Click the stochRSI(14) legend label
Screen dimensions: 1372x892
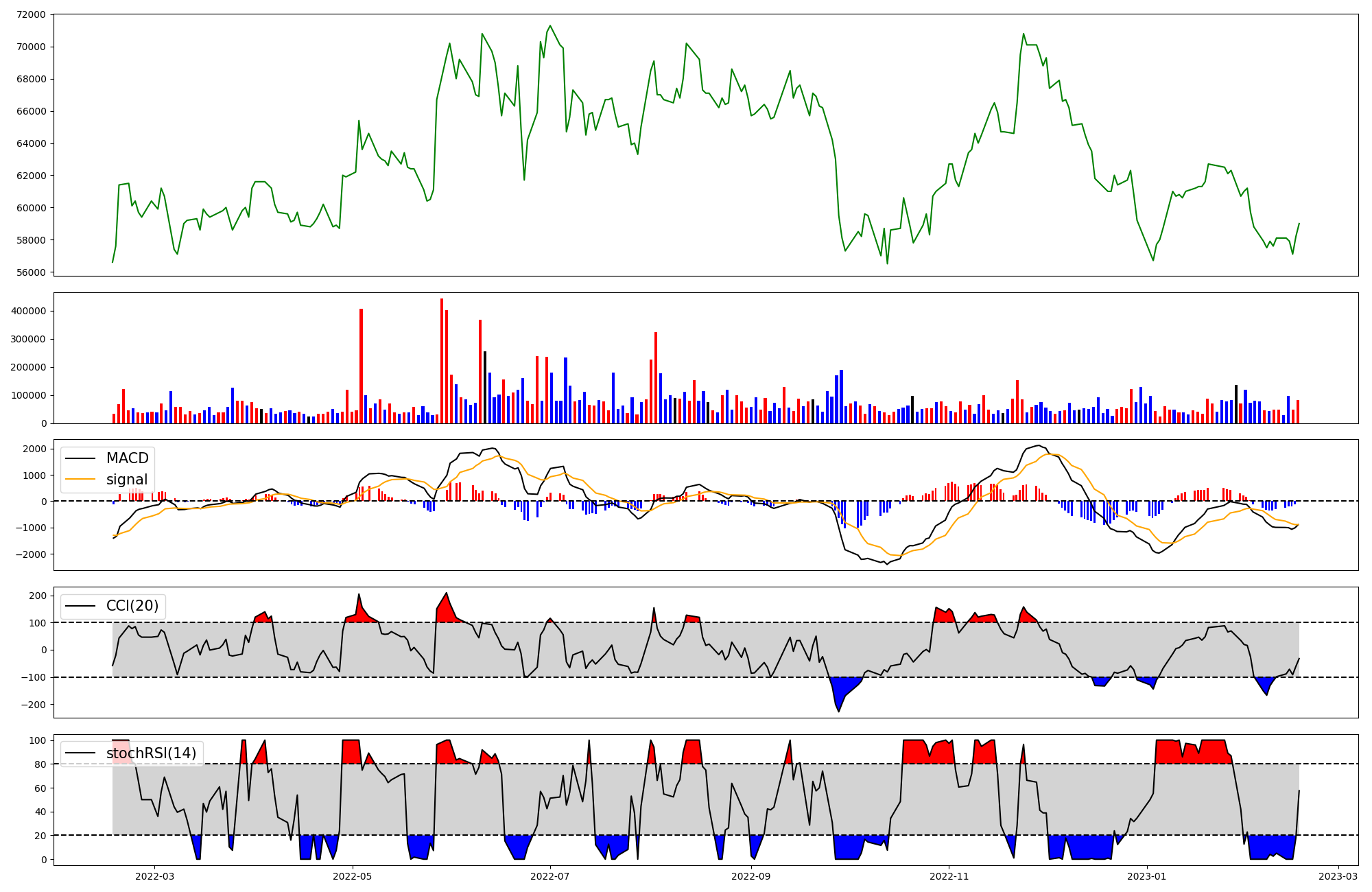pos(151,753)
